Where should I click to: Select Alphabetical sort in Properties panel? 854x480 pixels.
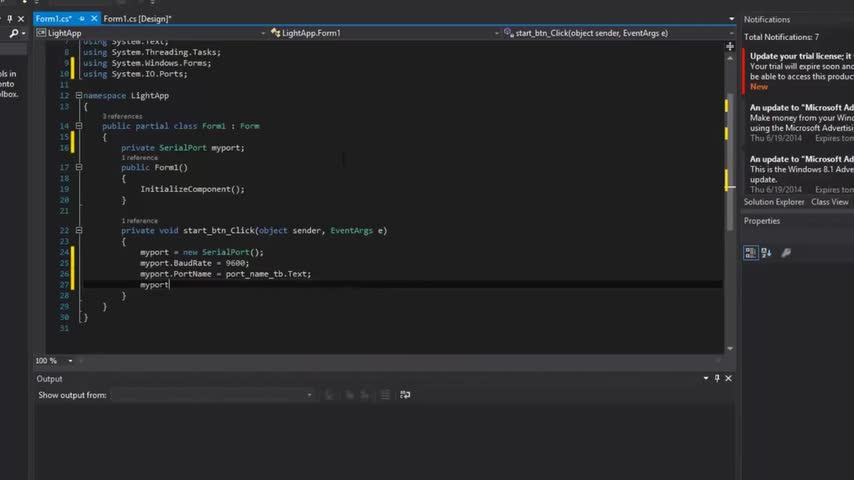tap(766, 252)
